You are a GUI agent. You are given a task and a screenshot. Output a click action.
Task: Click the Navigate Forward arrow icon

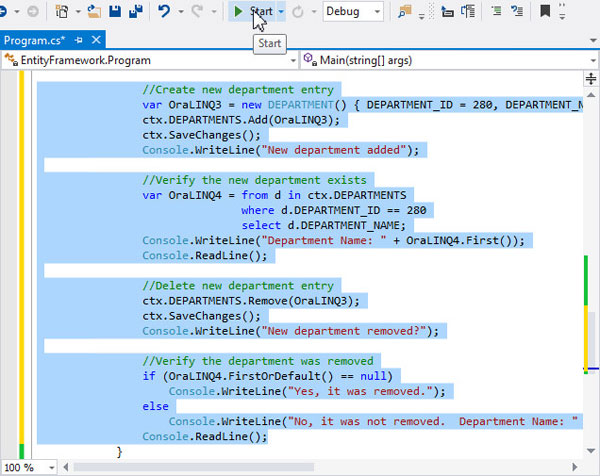tap(32, 12)
